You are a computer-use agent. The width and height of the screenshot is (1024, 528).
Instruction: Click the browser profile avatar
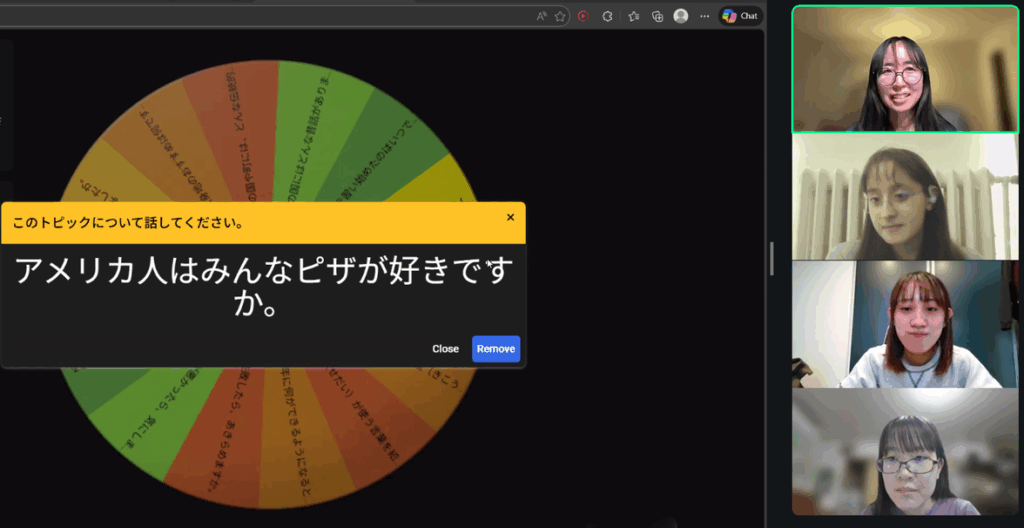681,16
